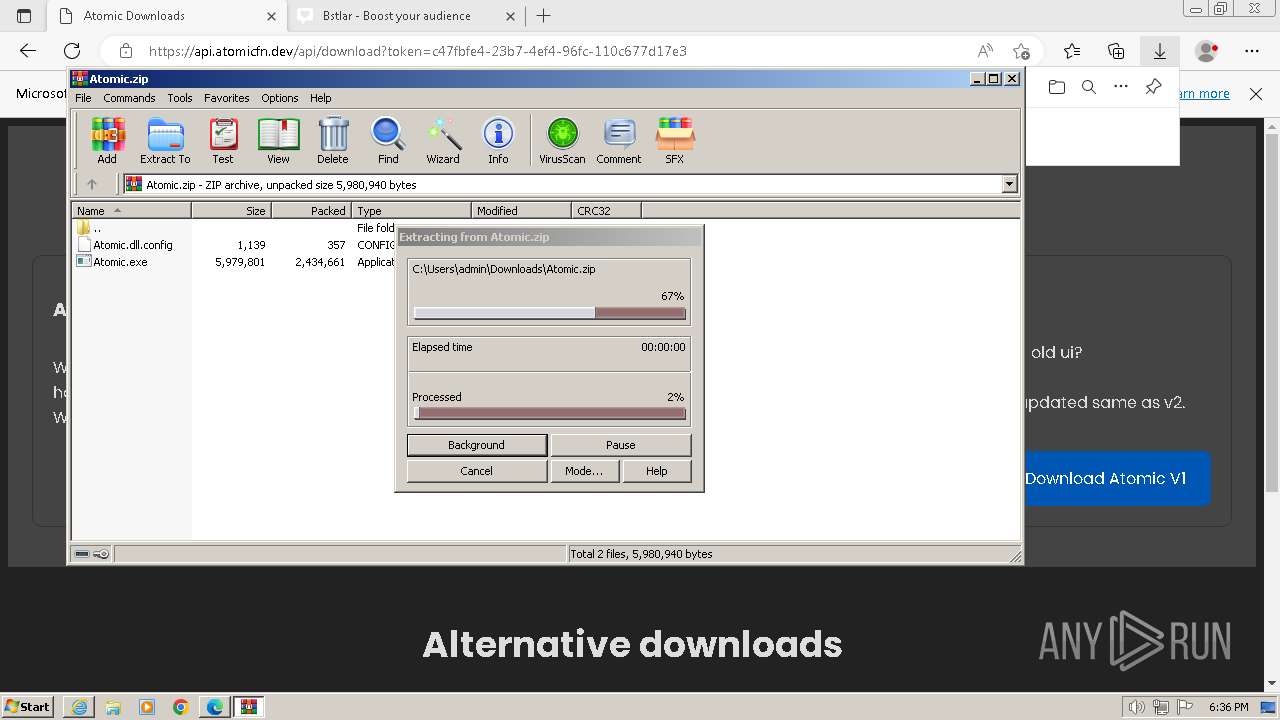Pin the Downloads panel
The image size is (1280, 720).
(x=1153, y=87)
